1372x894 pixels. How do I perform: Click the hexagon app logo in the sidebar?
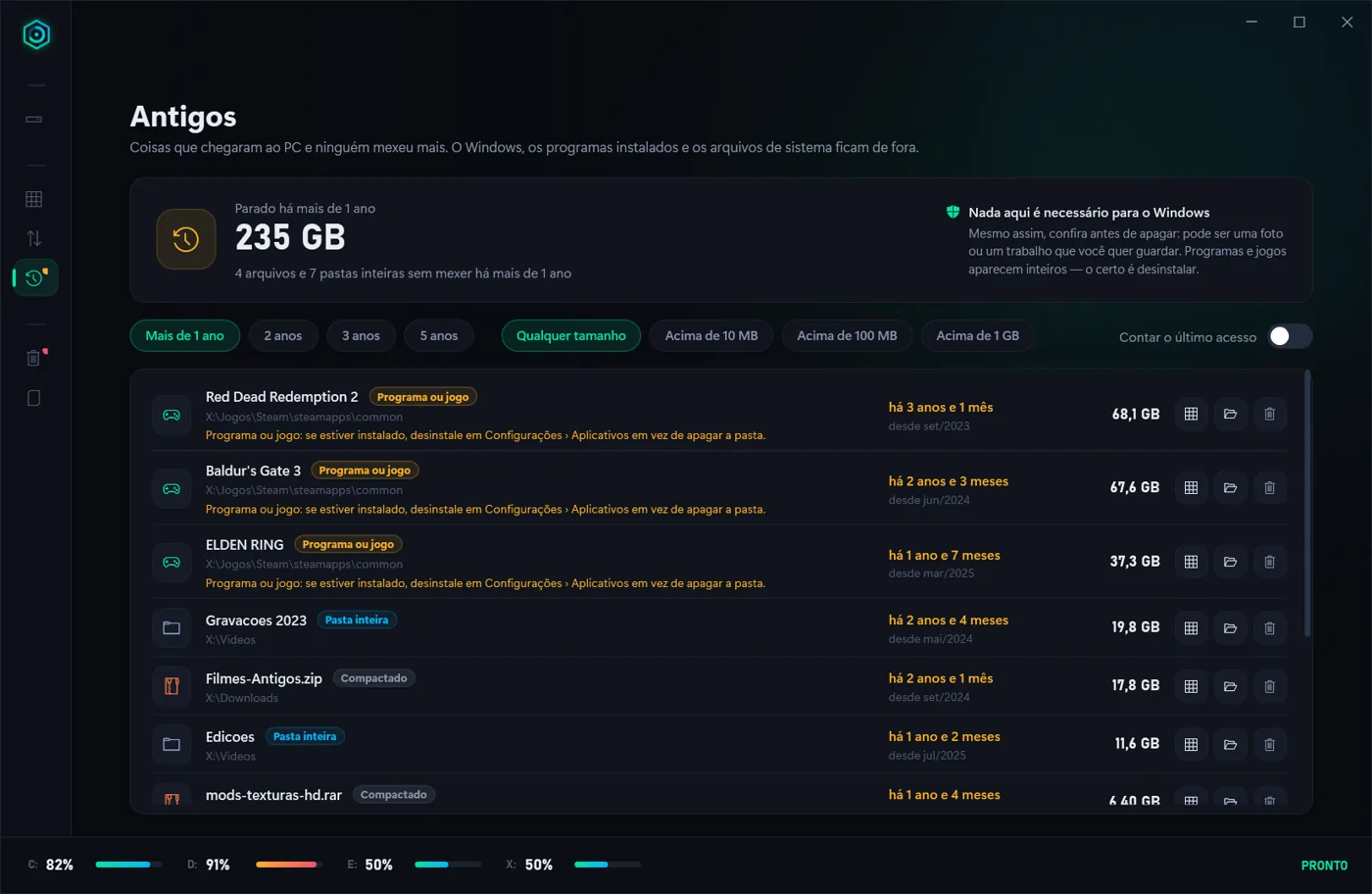pos(36,35)
